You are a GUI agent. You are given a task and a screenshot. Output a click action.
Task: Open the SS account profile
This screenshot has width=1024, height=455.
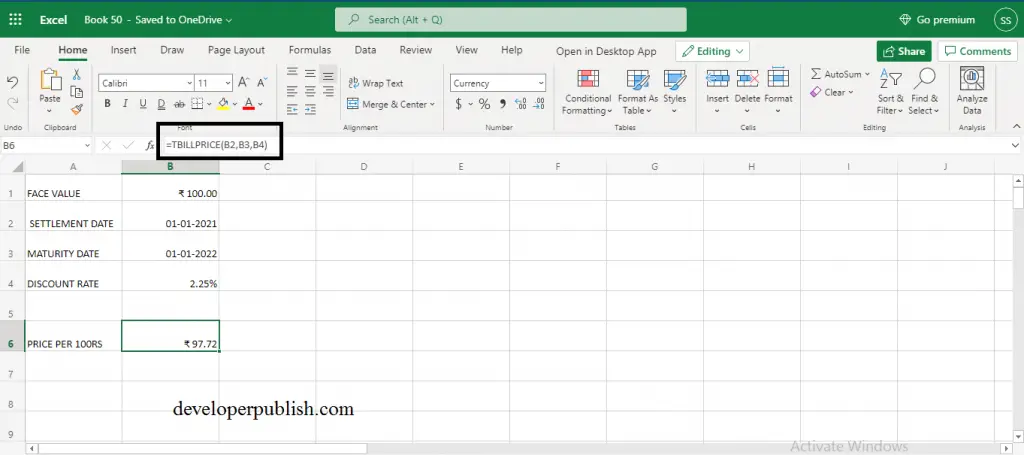tap(1006, 20)
